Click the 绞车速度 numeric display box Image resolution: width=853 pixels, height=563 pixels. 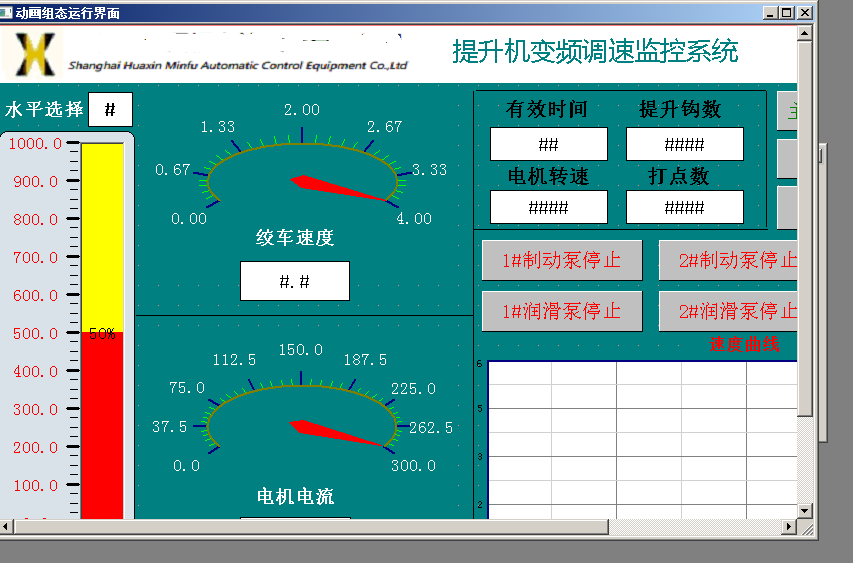[x=295, y=281]
